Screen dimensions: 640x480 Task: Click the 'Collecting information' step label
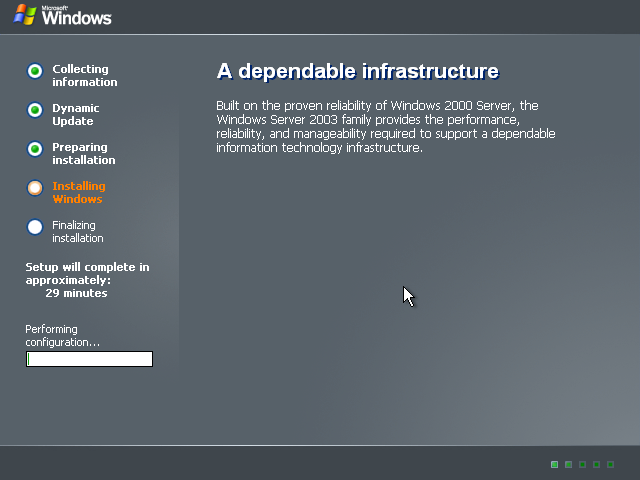click(x=84, y=76)
